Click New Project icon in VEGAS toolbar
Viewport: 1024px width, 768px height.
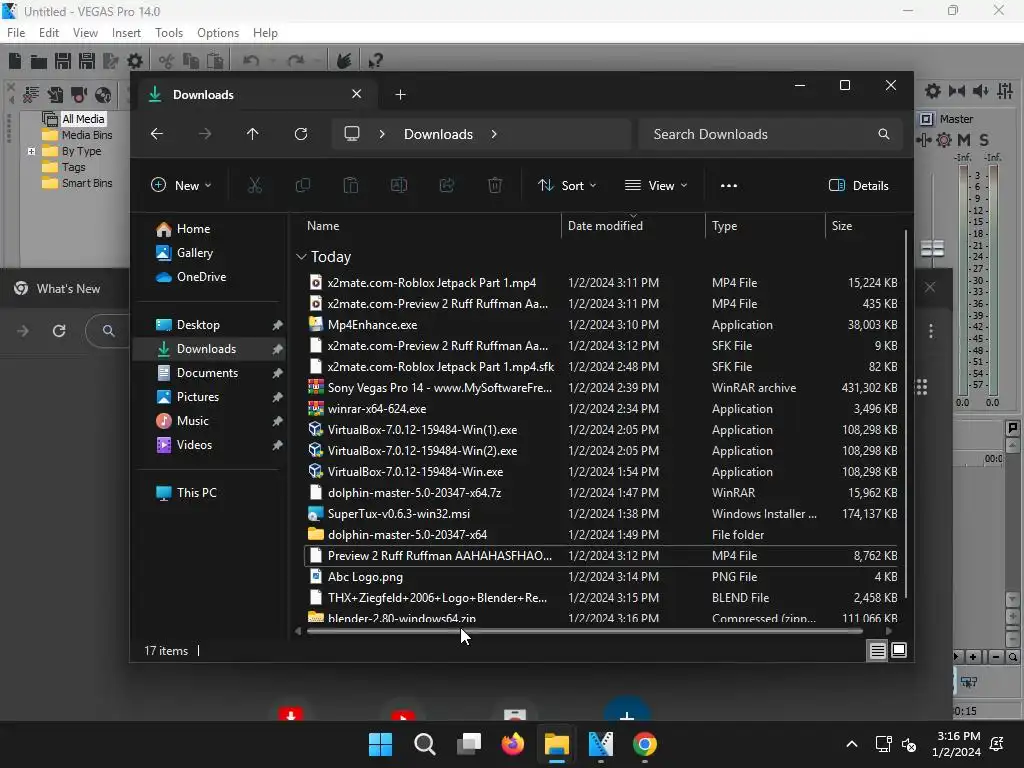point(15,61)
